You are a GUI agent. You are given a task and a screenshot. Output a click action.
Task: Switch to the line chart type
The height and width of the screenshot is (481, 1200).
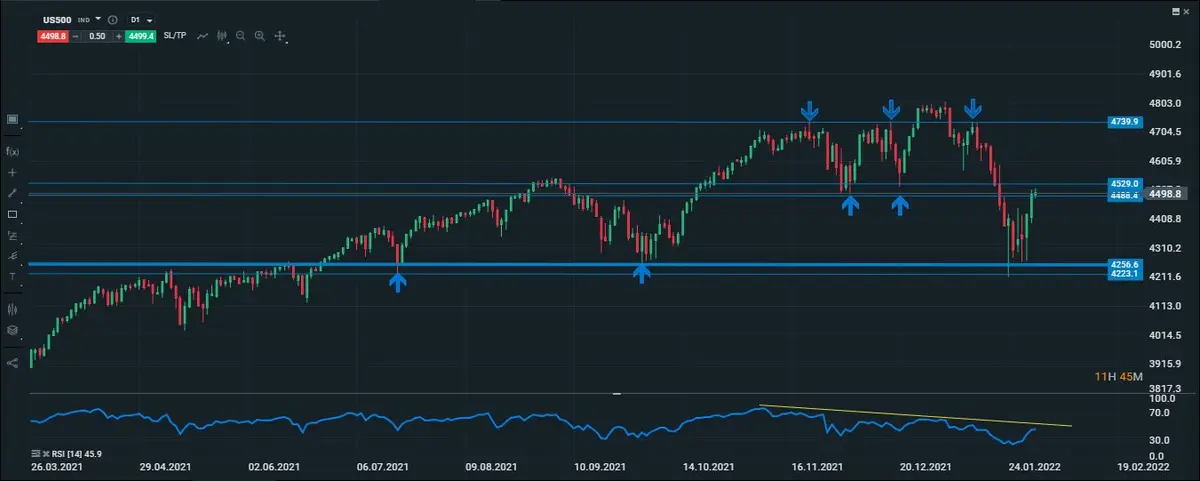tap(203, 36)
